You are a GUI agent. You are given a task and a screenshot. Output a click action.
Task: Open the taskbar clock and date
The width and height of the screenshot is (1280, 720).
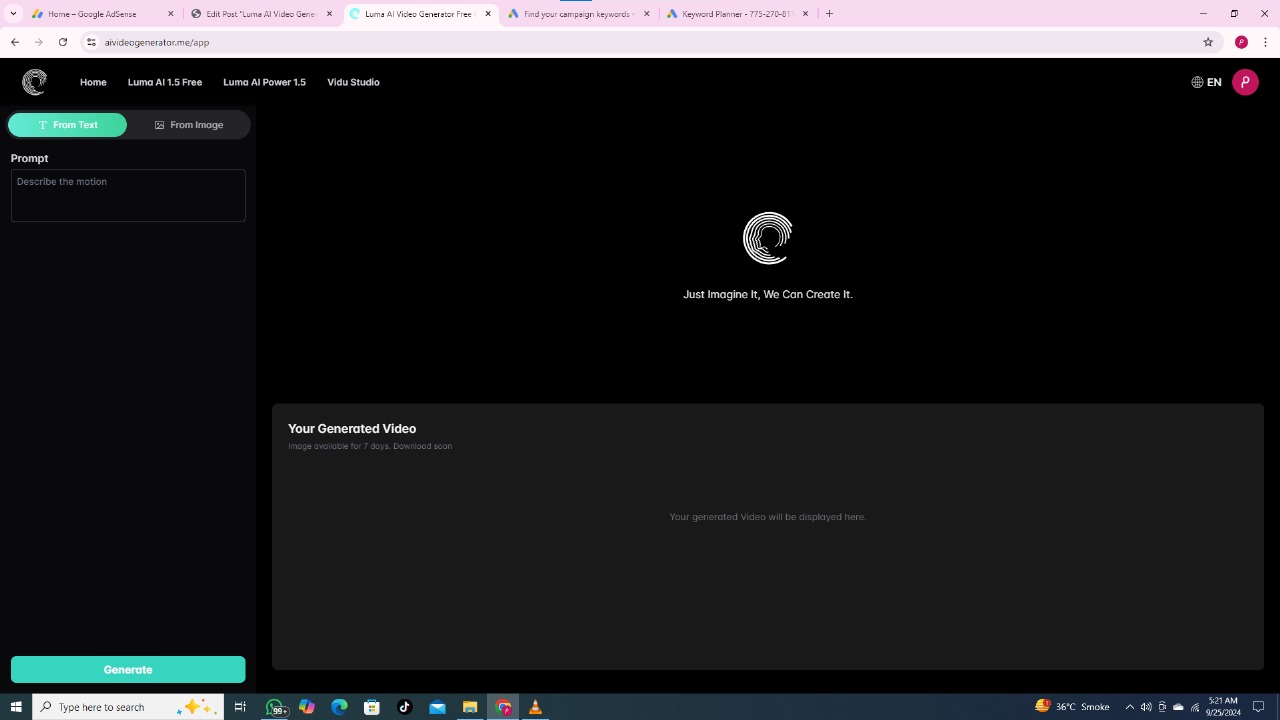coord(1223,707)
